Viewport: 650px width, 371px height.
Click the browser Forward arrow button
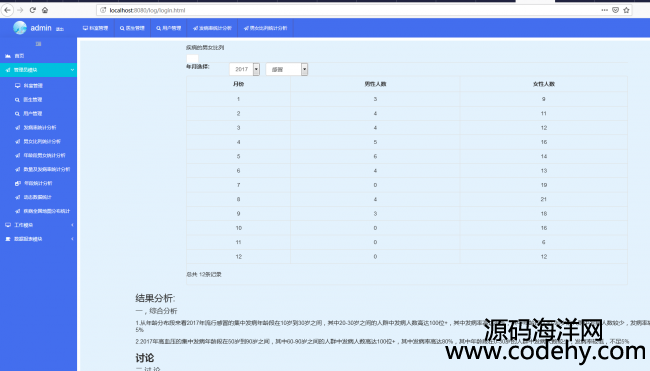pos(20,10)
